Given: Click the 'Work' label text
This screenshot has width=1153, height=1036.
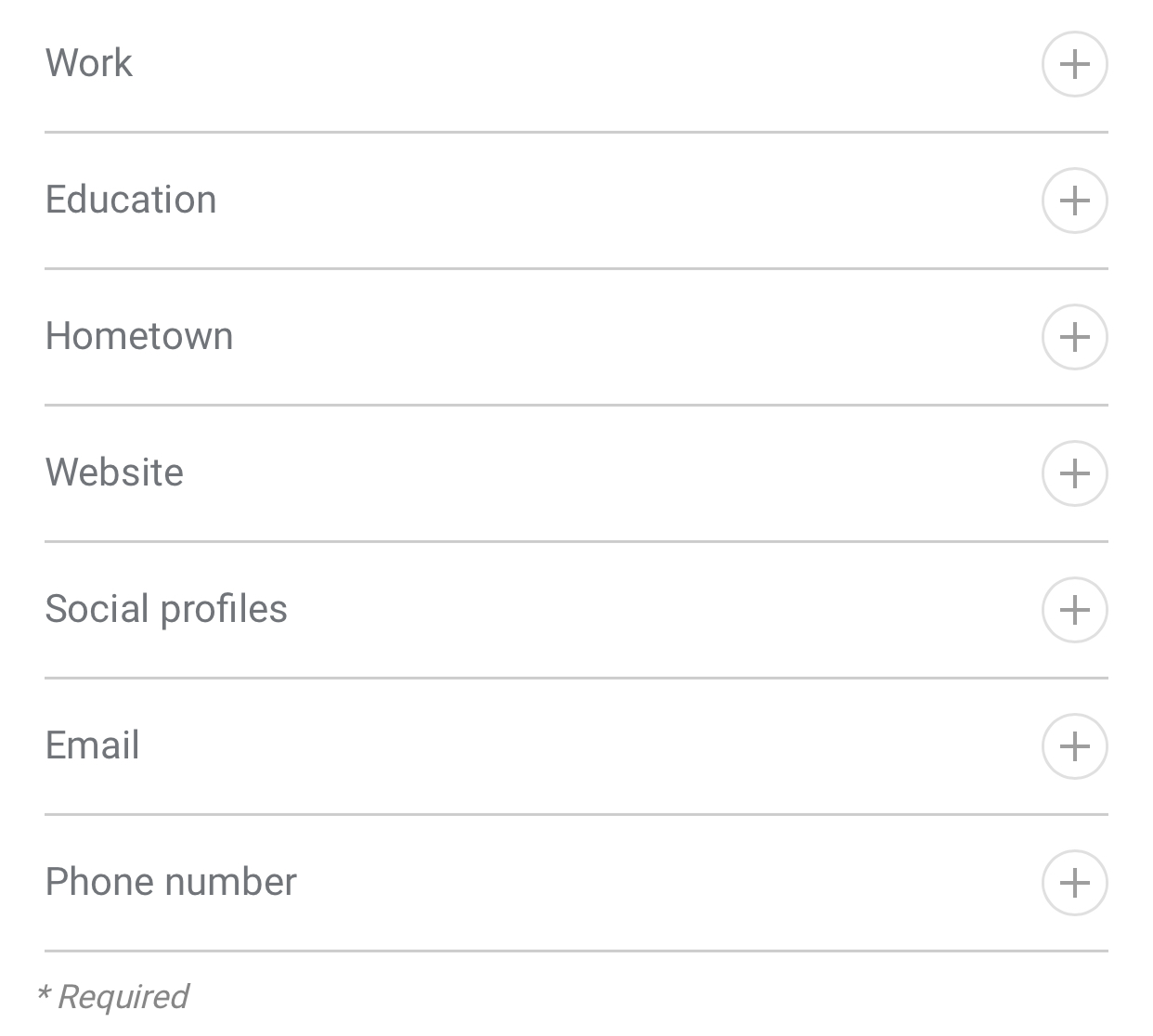Looking at the screenshot, I should click(89, 63).
